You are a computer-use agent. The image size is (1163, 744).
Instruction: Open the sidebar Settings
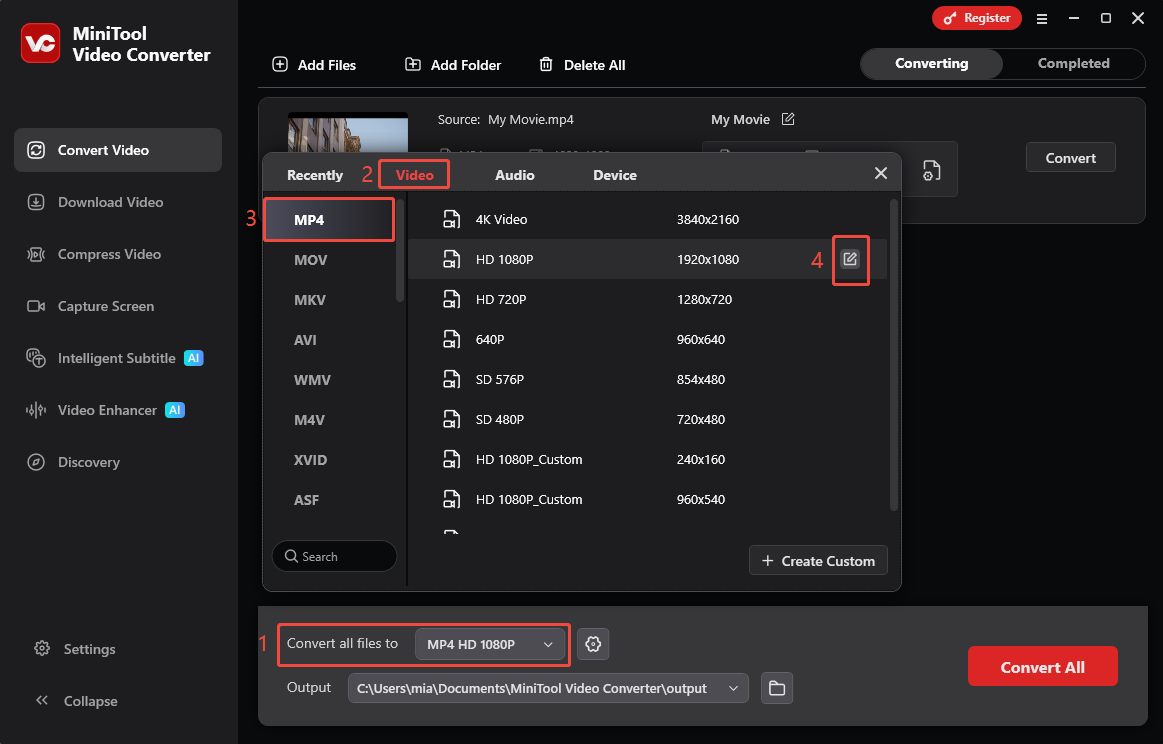(75, 648)
